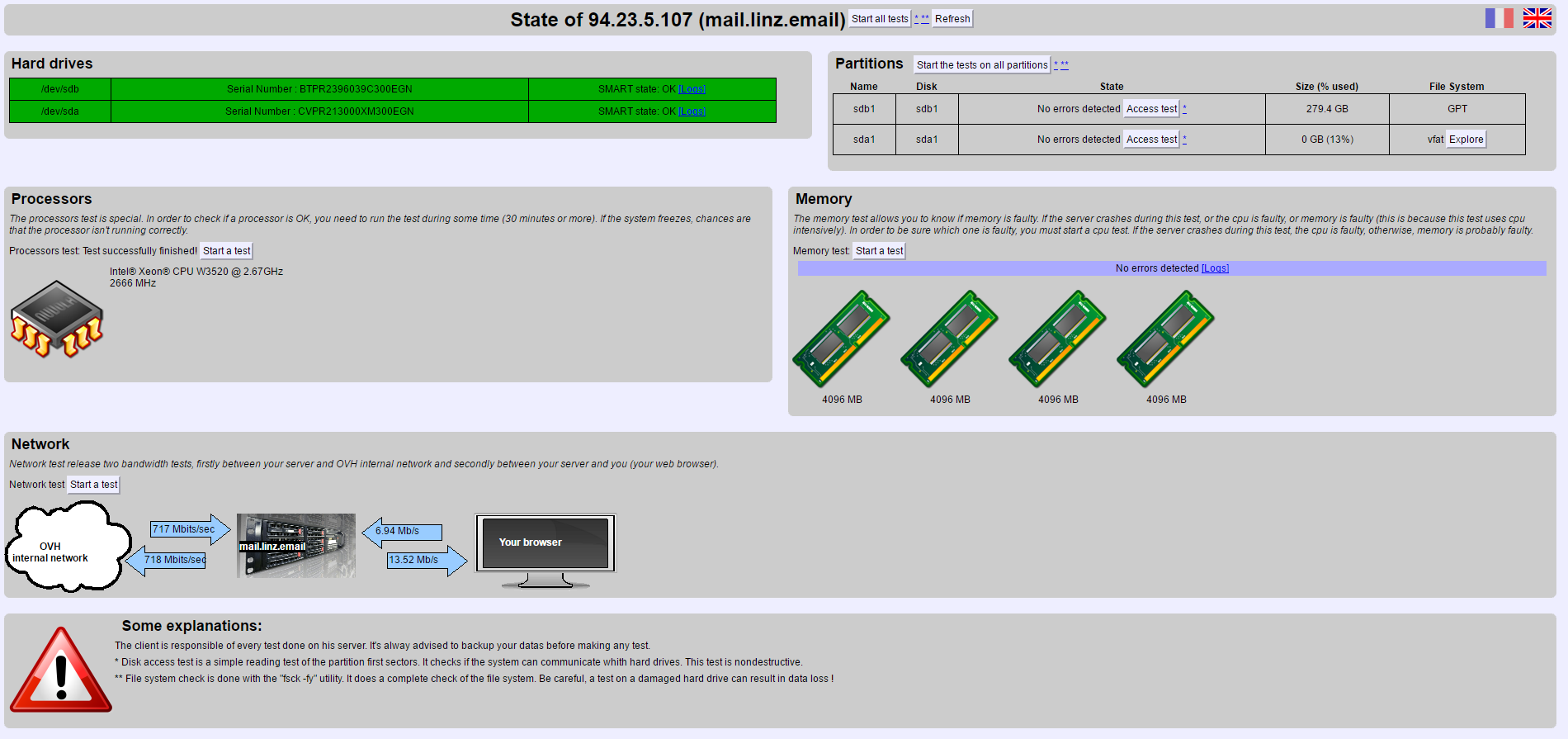Click the last 4096 MB memory module
This screenshot has height=739, width=1568.
pyautogui.click(x=1165, y=339)
